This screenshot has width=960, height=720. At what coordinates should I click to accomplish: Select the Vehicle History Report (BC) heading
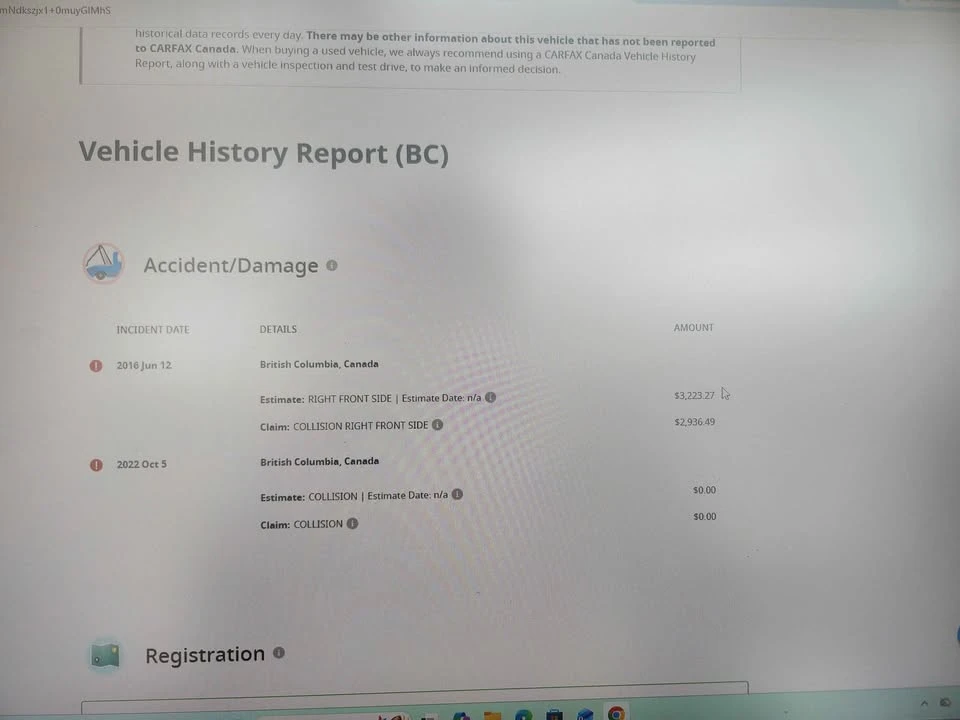(x=264, y=152)
